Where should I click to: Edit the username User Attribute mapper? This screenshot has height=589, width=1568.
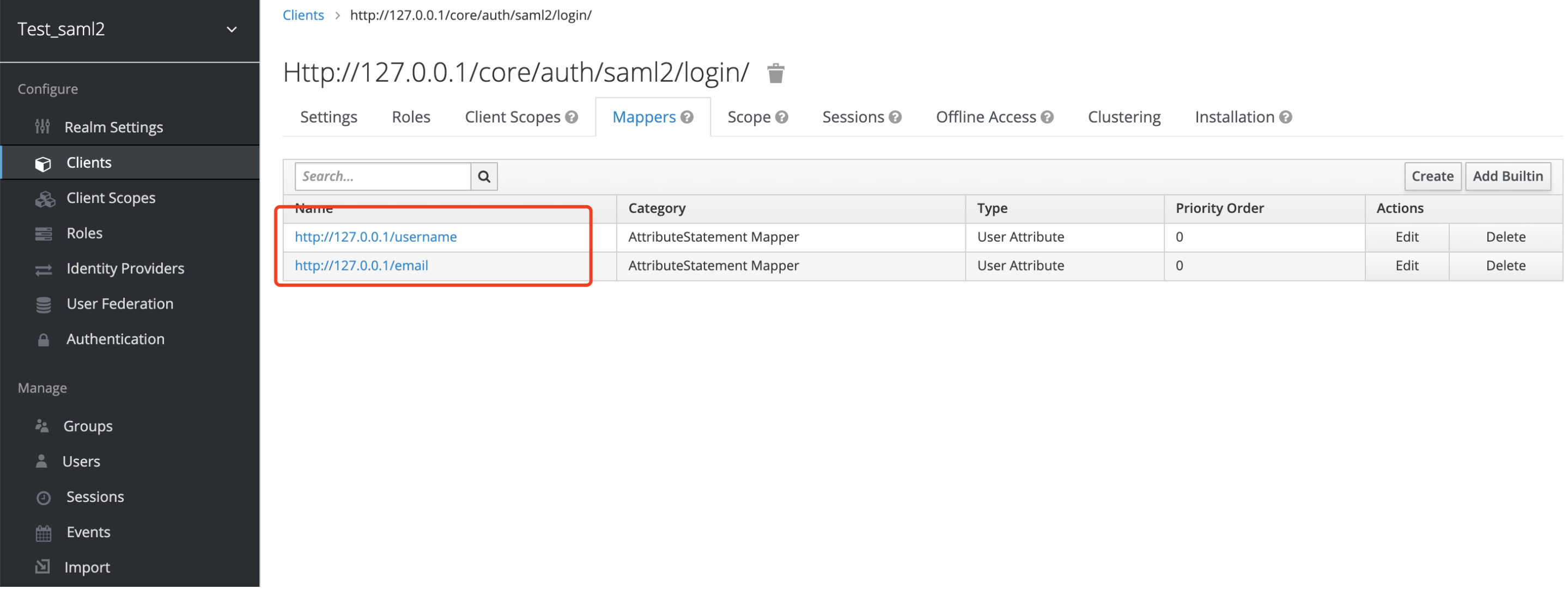click(x=1407, y=237)
